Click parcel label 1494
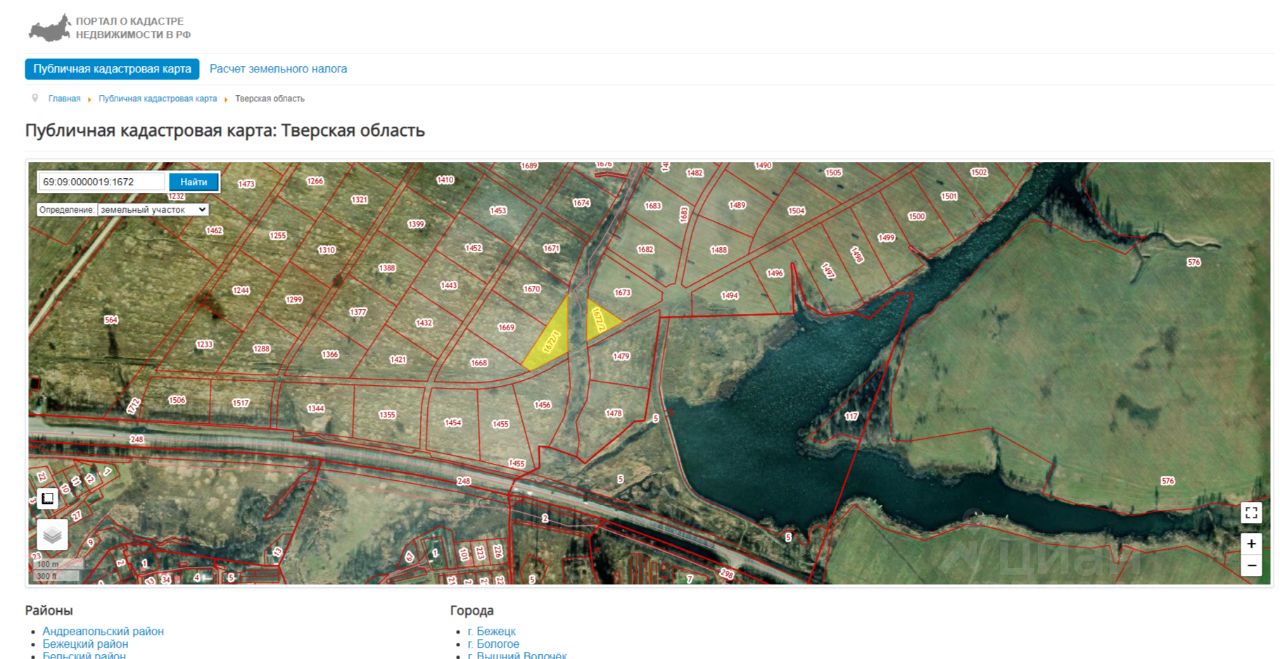 point(730,296)
